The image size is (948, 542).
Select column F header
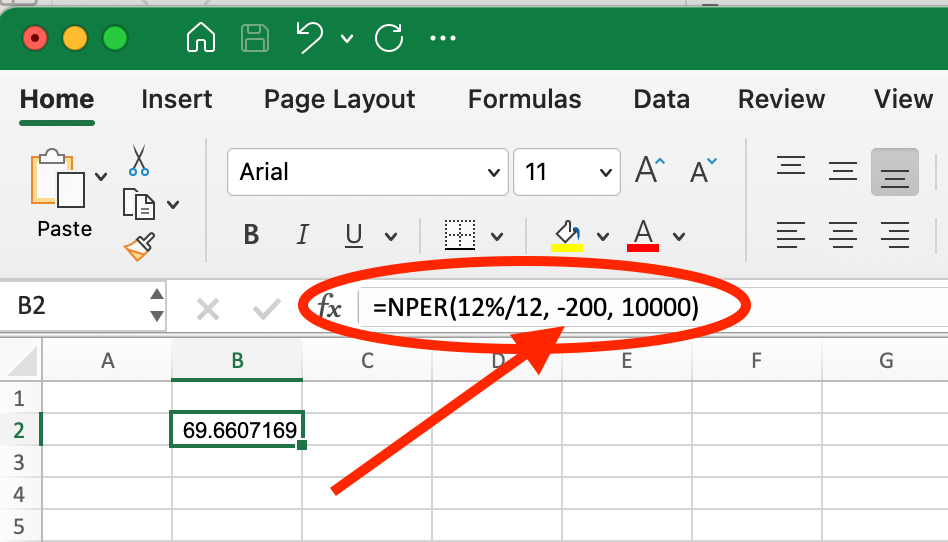click(756, 361)
